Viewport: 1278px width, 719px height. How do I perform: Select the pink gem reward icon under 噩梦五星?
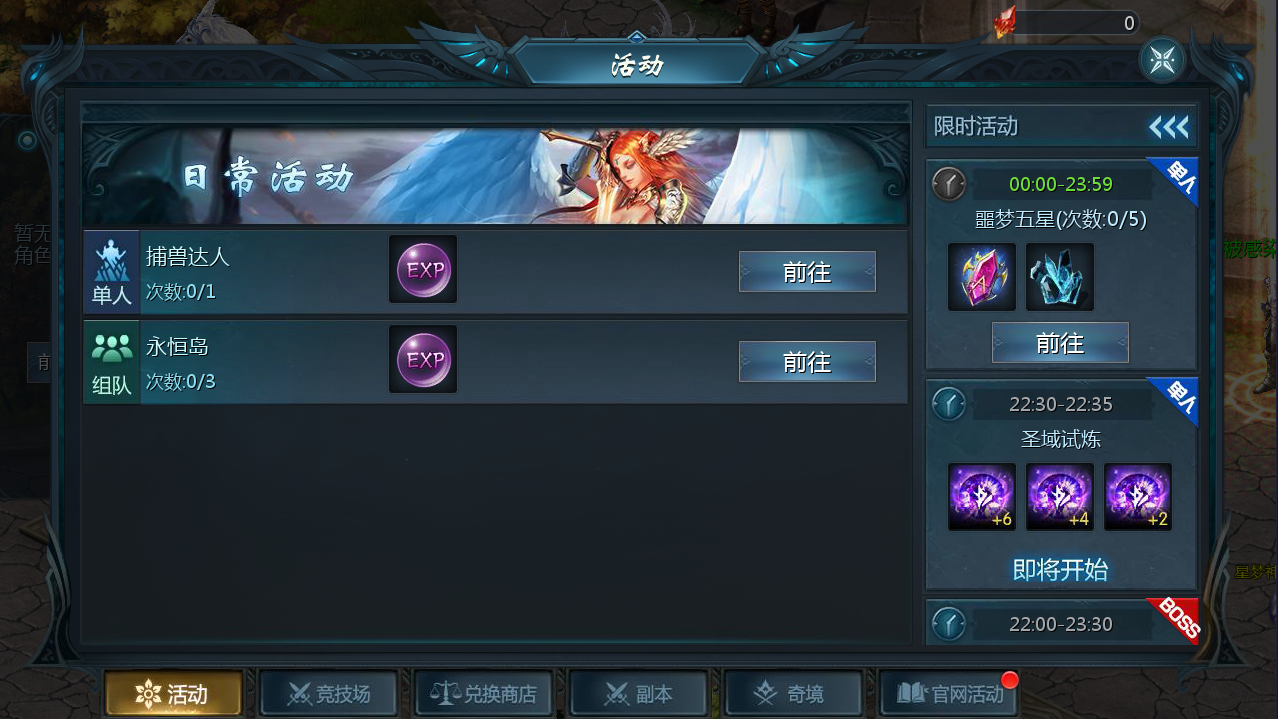[x=982, y=277]
